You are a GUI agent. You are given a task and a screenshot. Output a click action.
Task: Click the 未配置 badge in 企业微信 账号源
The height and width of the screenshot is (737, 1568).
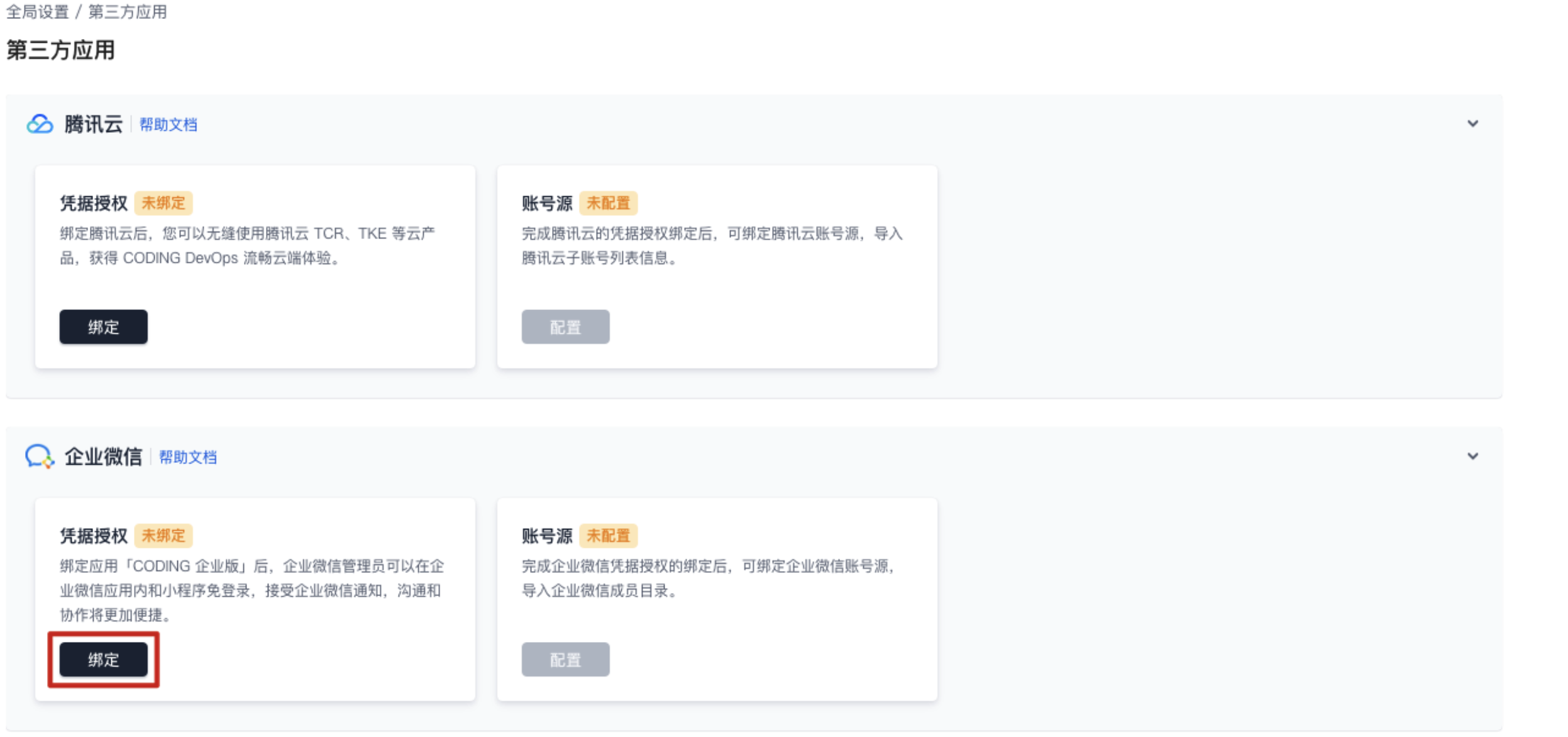(x=608, y=536)
